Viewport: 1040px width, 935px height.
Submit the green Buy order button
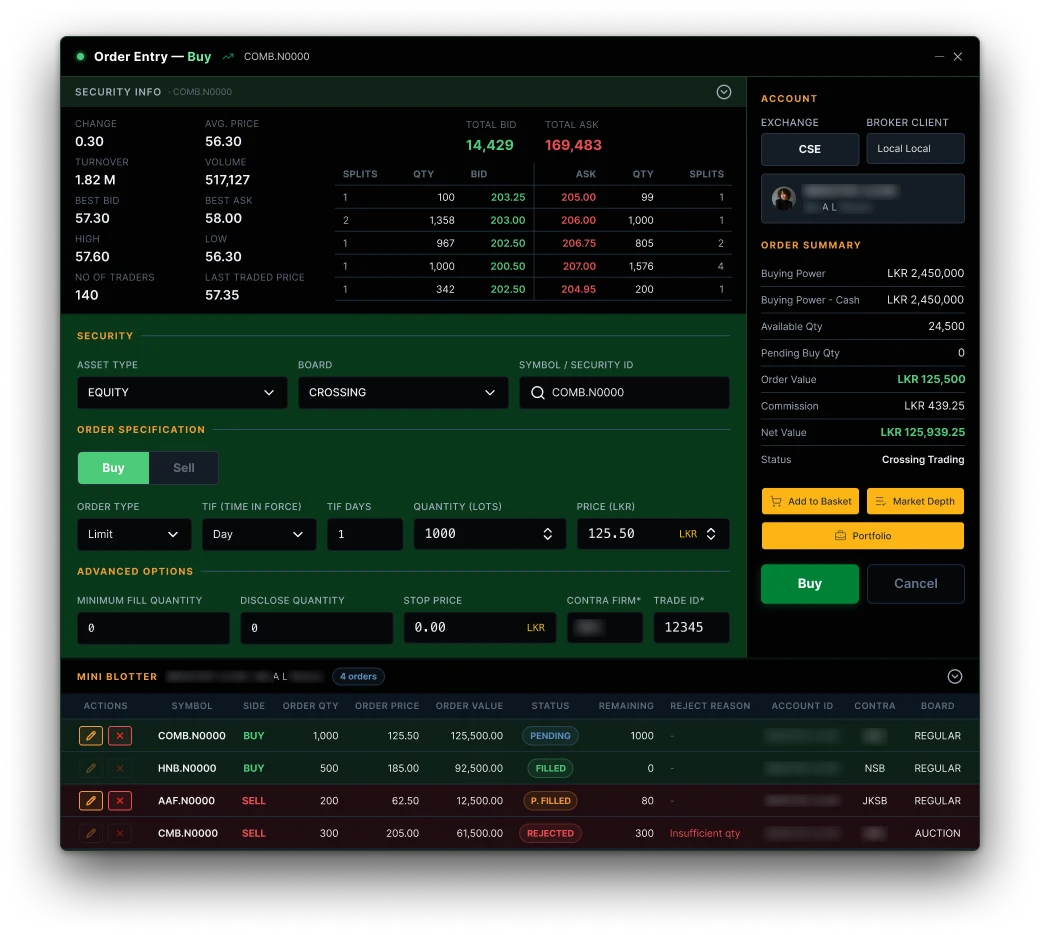tap(810, 584)
